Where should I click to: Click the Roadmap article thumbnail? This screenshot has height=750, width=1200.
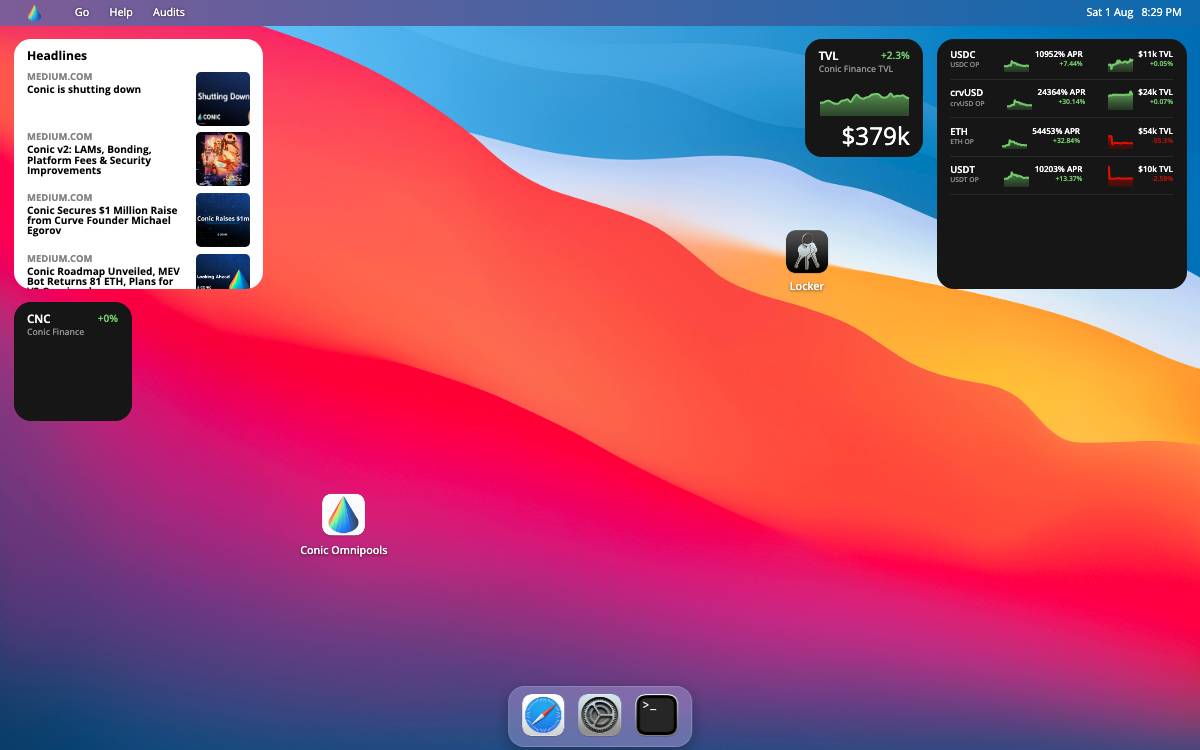tap(223, 271)
